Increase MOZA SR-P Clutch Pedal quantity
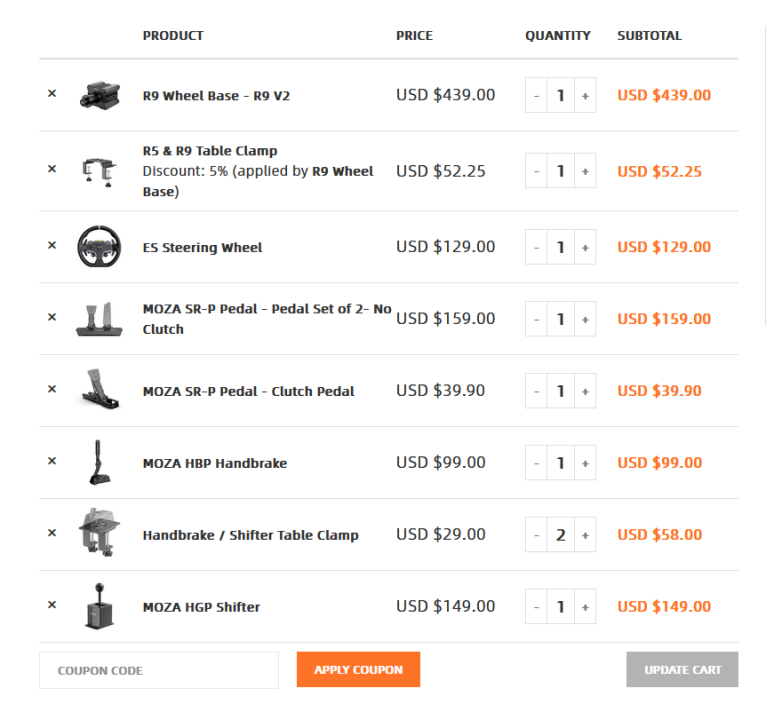 585,391
